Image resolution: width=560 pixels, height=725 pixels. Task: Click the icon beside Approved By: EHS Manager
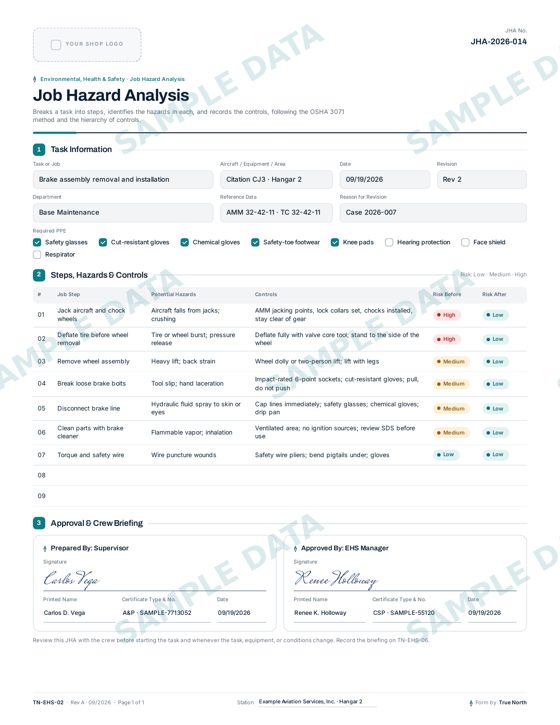tap(295, 548)
